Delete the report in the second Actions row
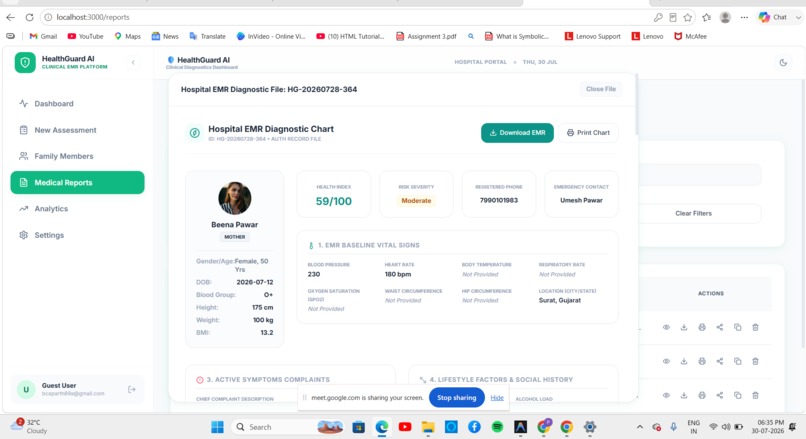 (755, 361)
